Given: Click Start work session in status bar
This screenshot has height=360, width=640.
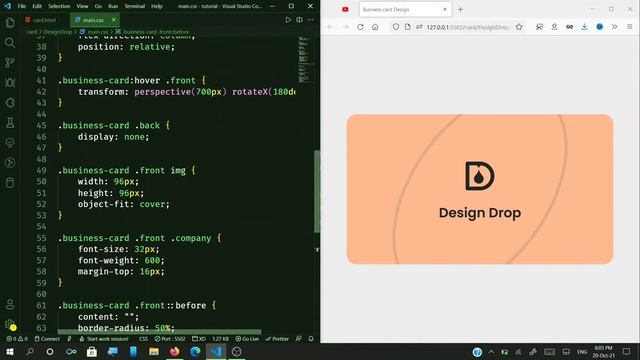Looking at the screenshot, I should [104, 339].
